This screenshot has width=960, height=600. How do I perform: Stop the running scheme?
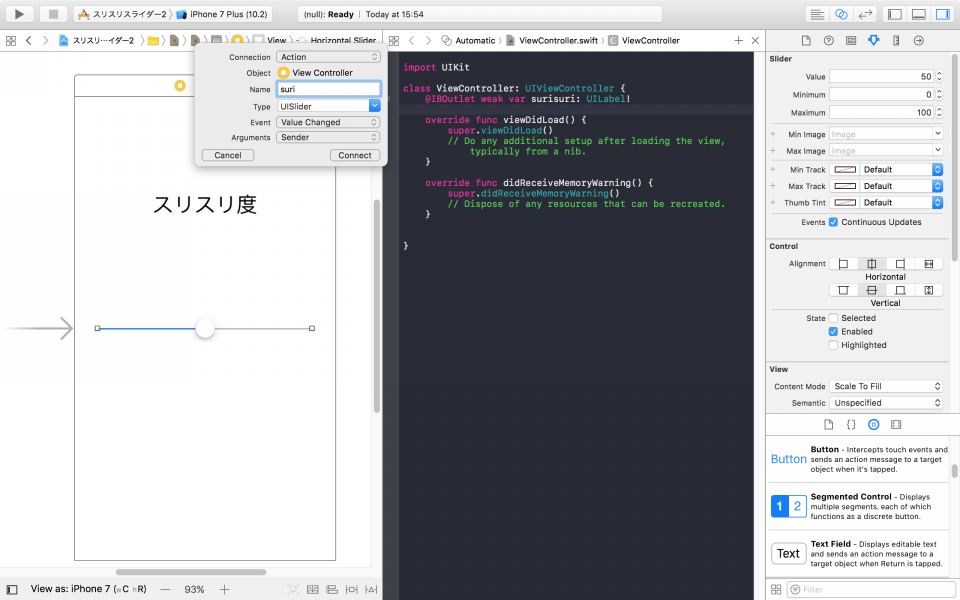tap(53, 14)
